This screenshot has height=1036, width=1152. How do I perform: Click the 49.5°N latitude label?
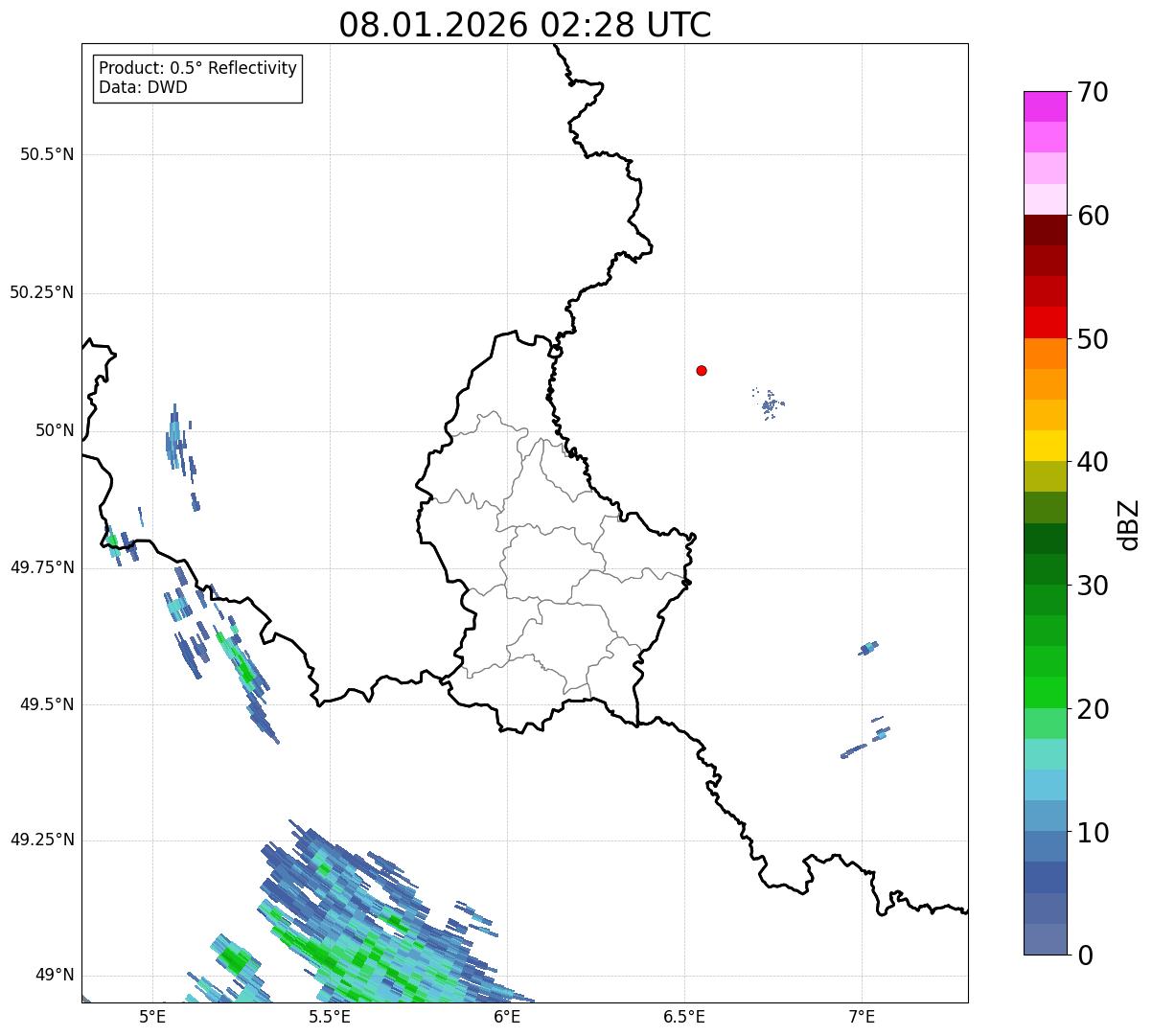pos(47,704)
